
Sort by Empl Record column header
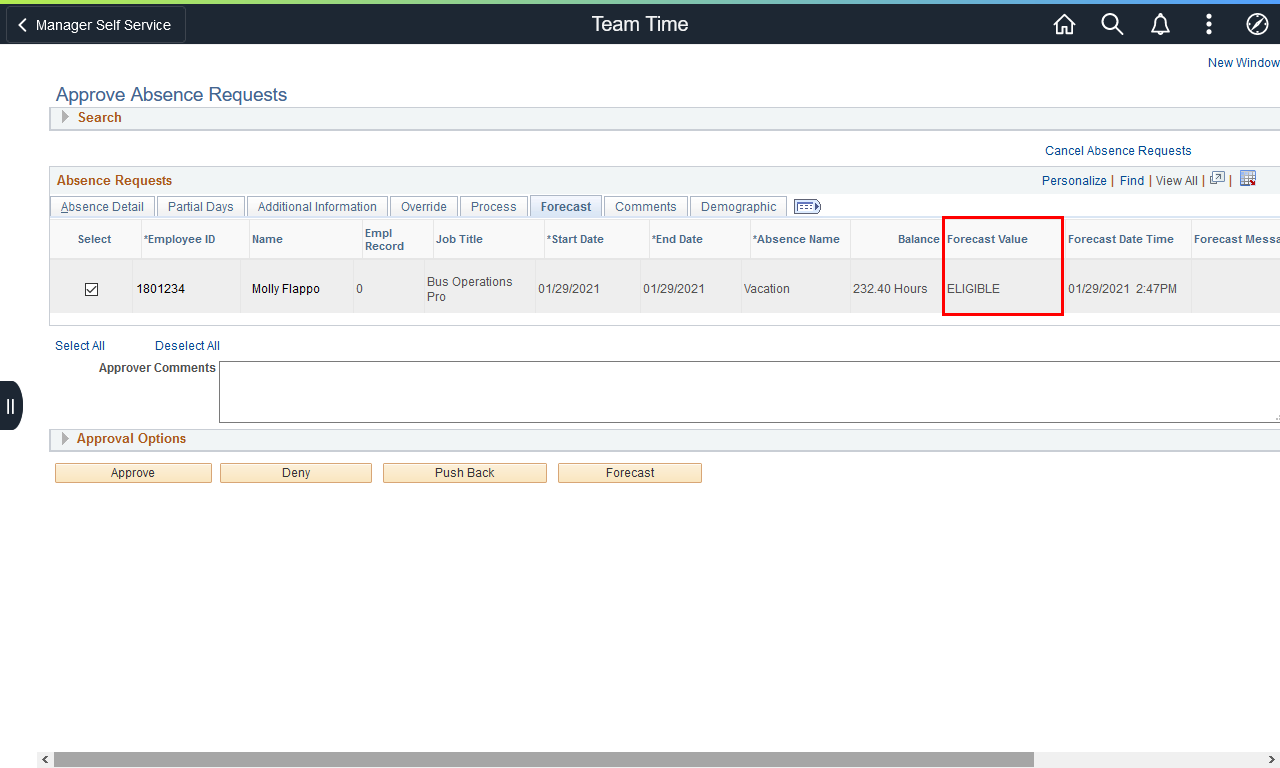click(385, 240)
